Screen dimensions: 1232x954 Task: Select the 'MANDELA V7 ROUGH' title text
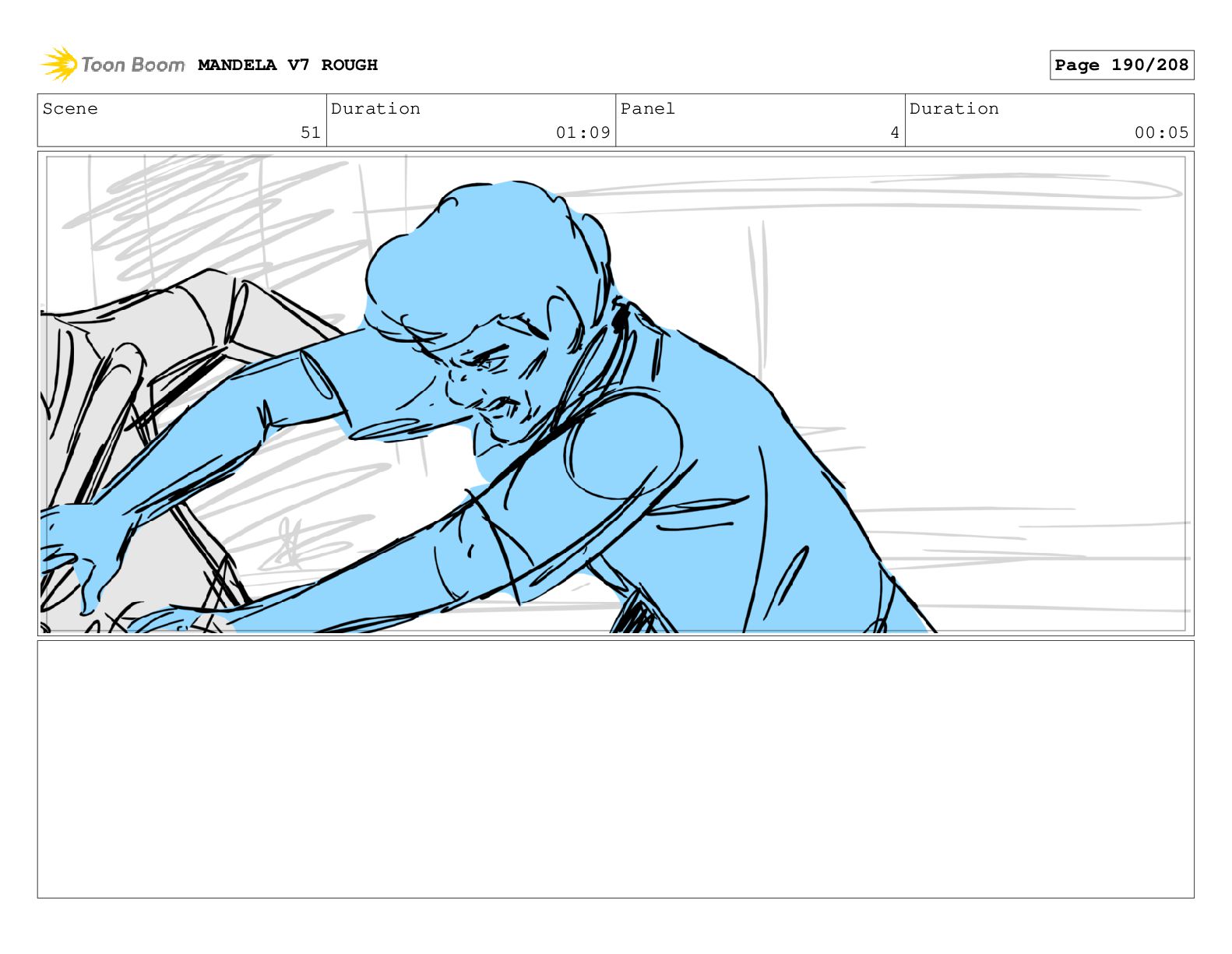287,65
